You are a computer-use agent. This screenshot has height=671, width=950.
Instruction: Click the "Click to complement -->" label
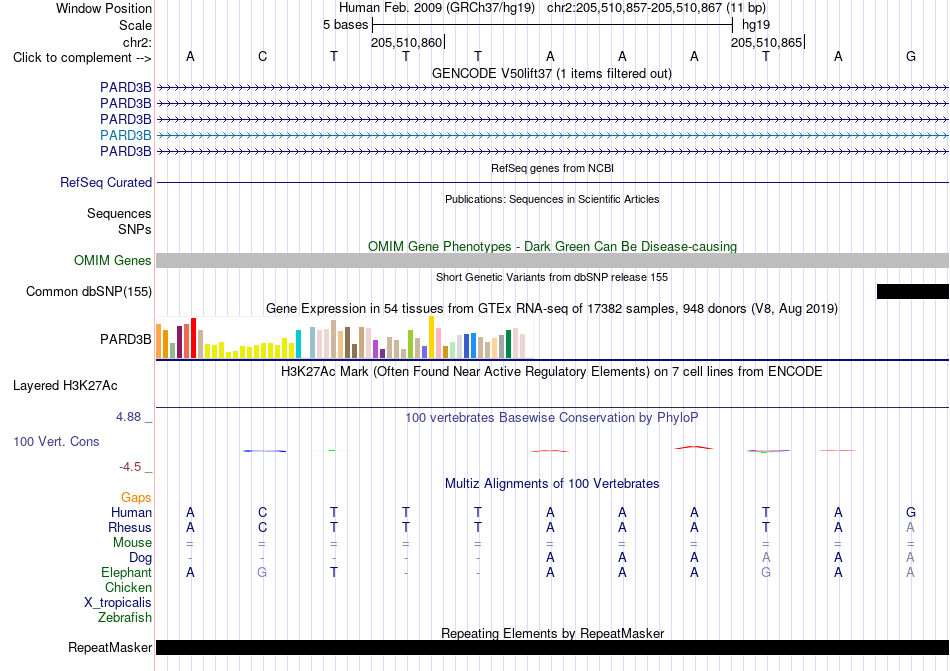coord(82,58)
